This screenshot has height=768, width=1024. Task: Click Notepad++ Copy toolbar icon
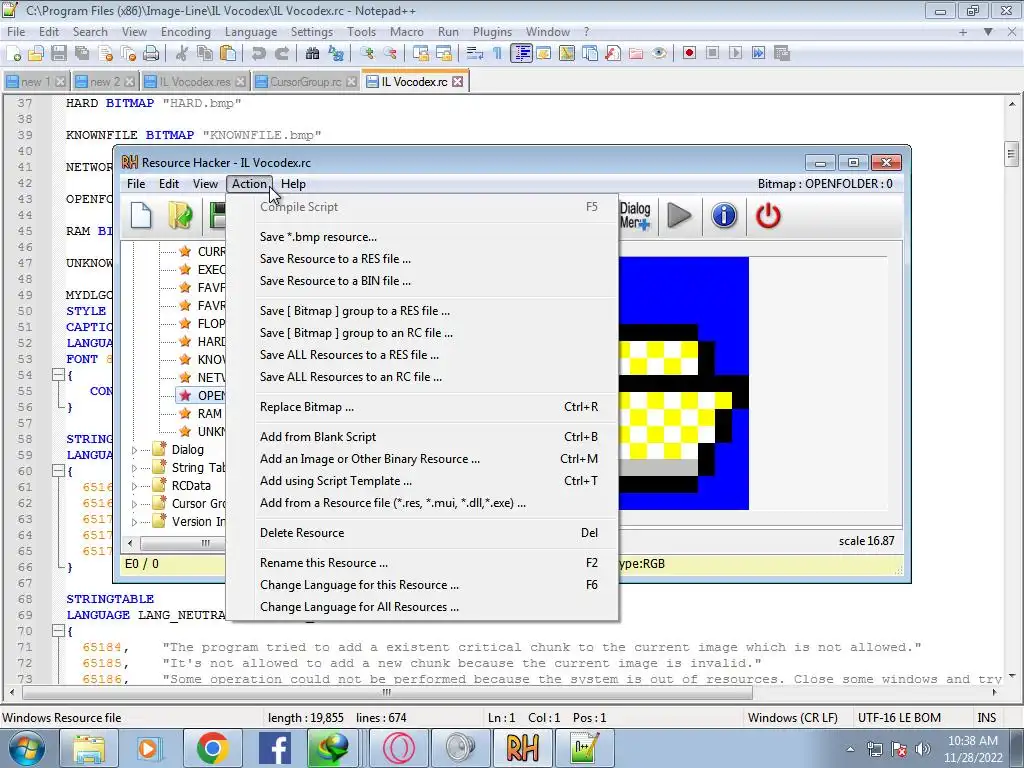[x=204, y=54]
